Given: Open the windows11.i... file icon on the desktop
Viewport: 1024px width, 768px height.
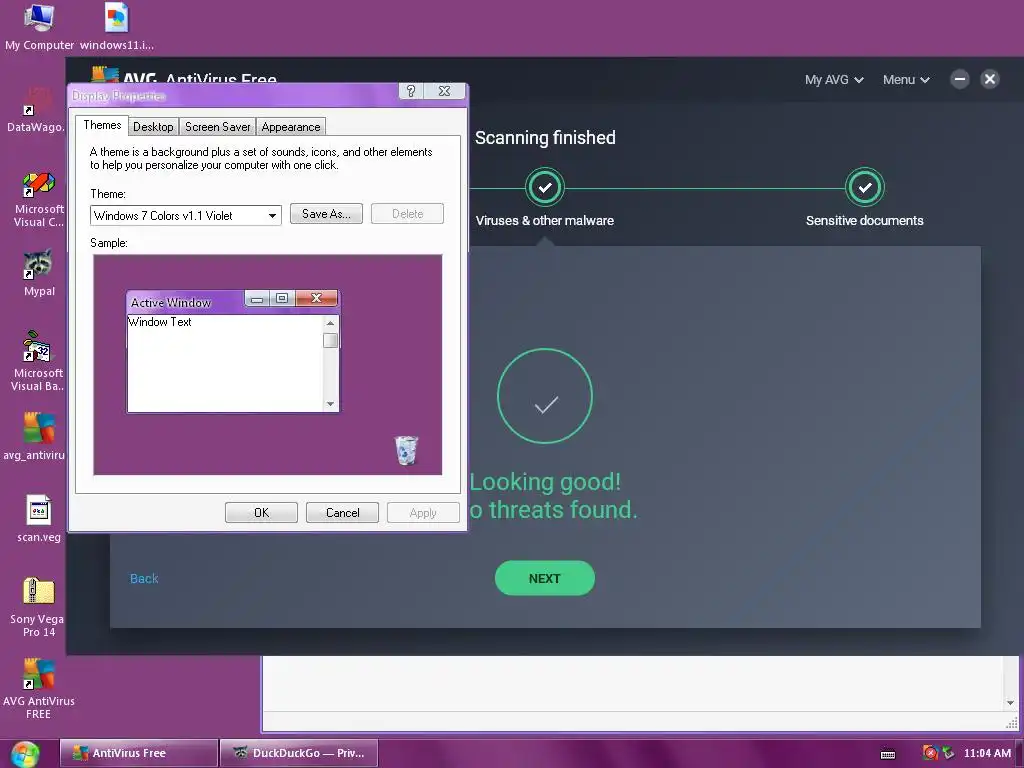Looking at the screenshot, I should (117, 26).
